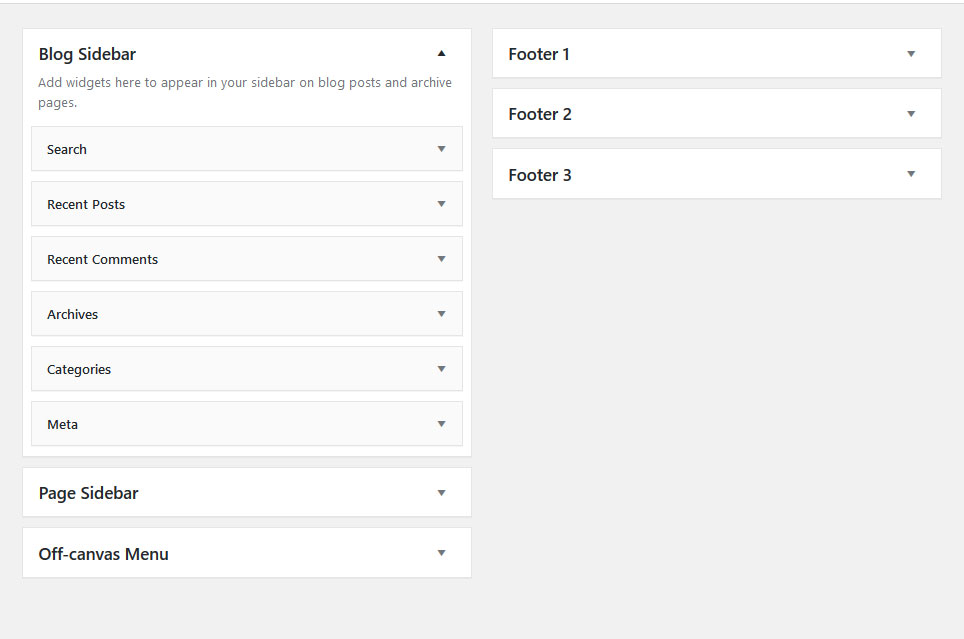Screen dimensions: 964x639
Task: Select the Search widget title
Action: [x=67, y=149]
